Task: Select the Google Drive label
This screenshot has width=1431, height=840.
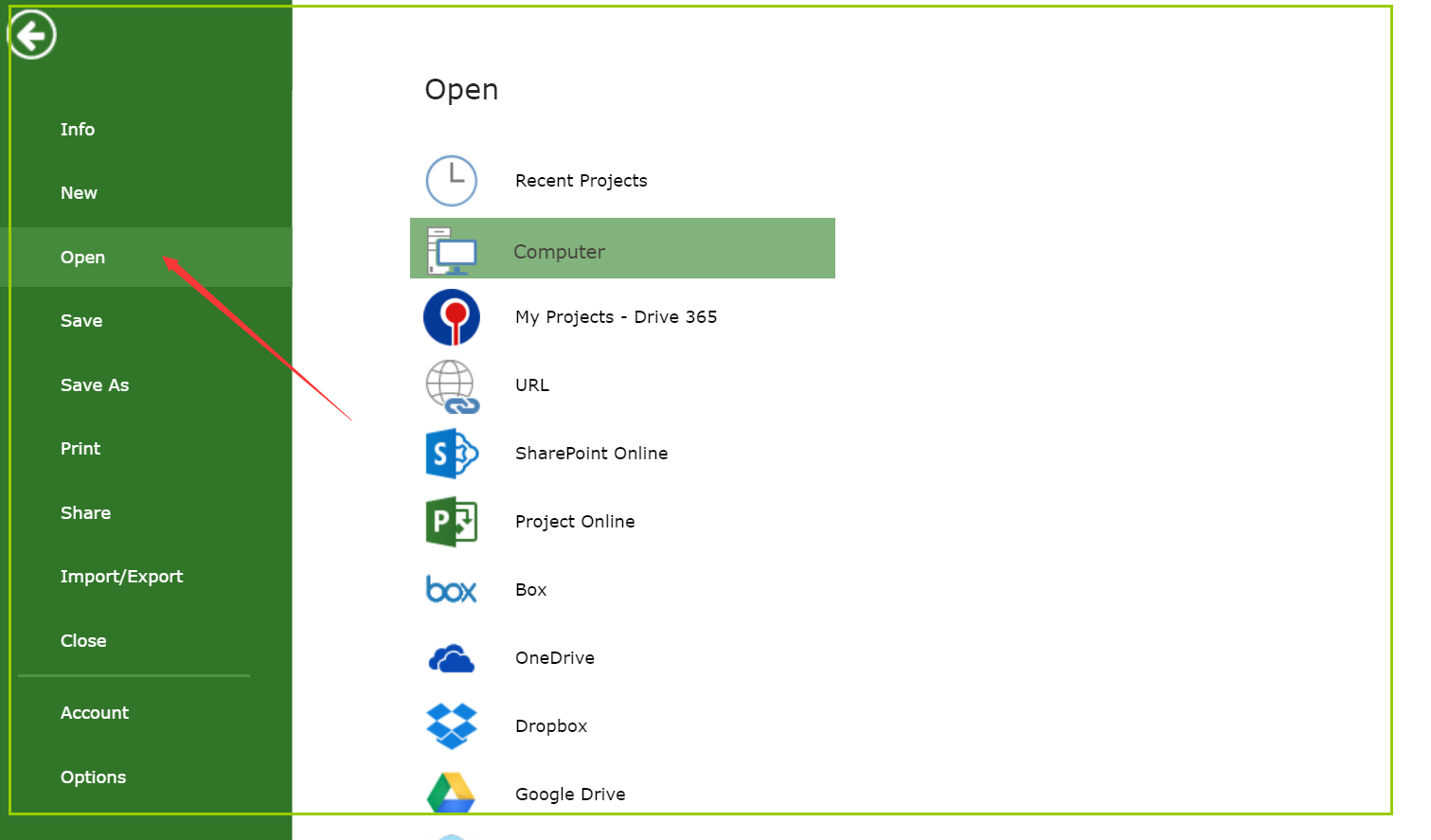Action: pyautogui.click(x=570, y=795)
